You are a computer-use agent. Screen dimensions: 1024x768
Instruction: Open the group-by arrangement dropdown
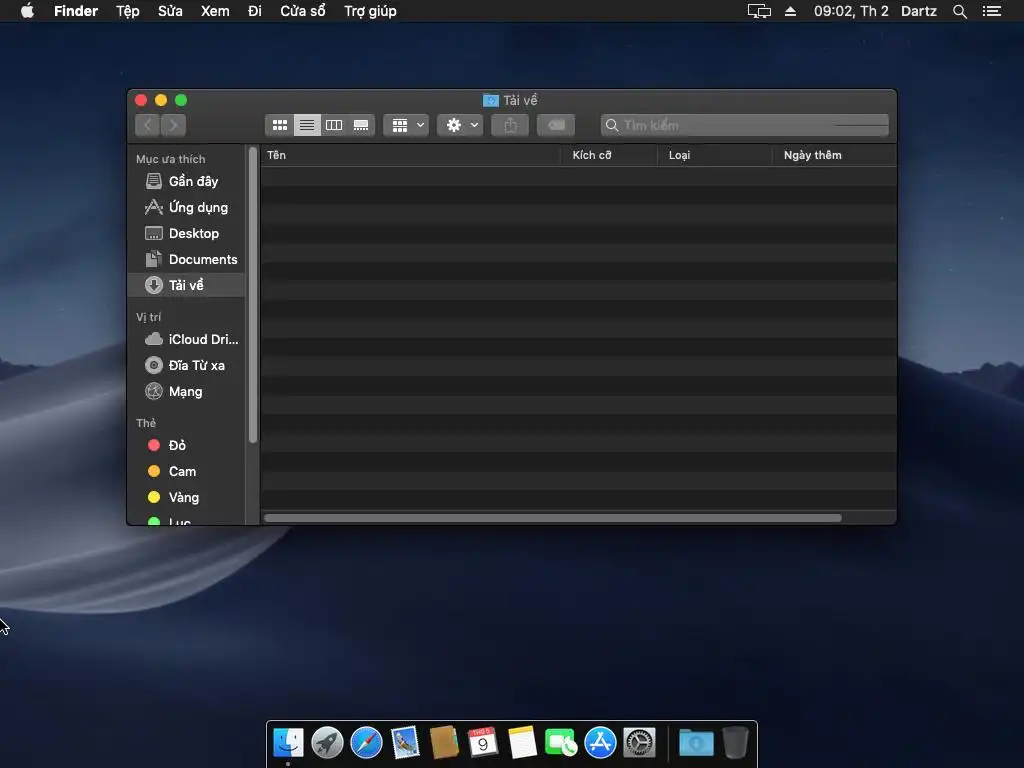406,125
